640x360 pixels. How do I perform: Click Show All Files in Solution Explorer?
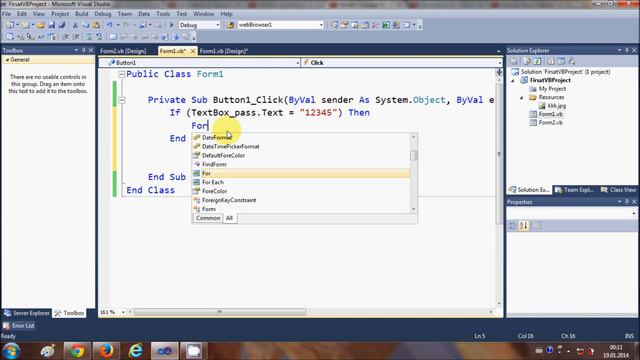526,61
